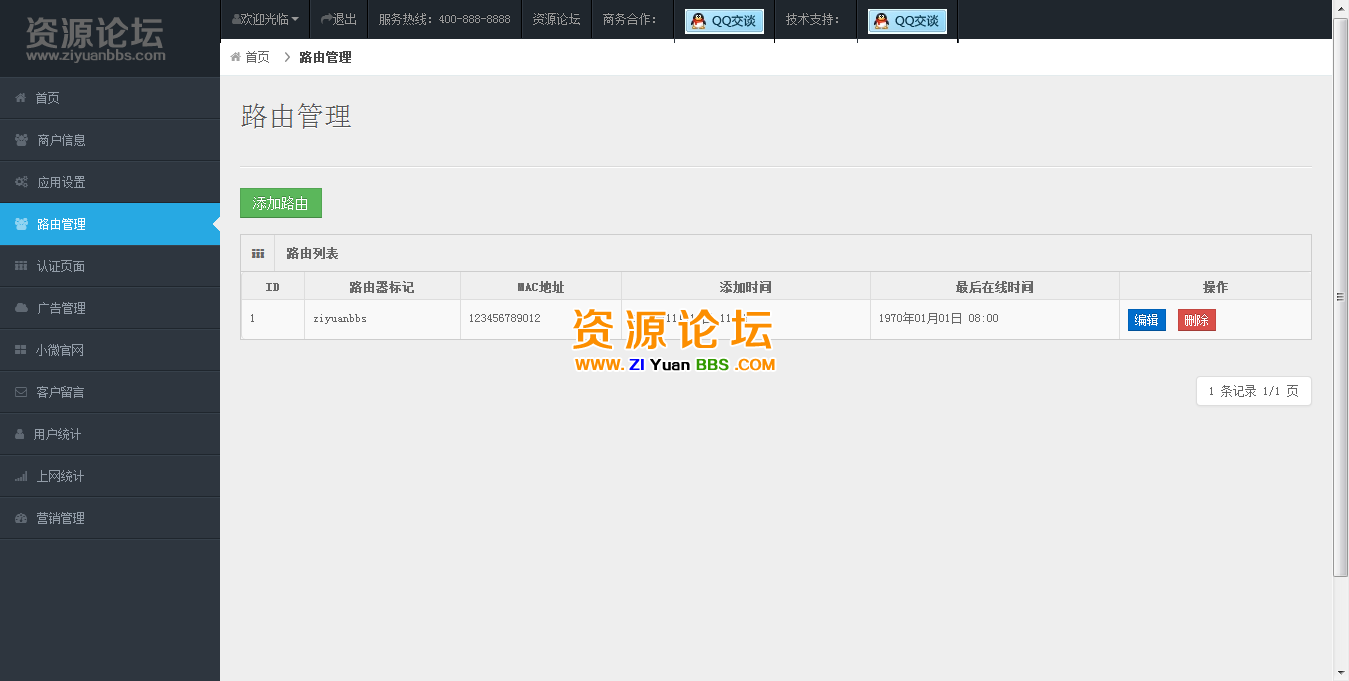Click the 退出 logout arrow icon
The height and width of the screenshot is (681, 1349).
326,19
